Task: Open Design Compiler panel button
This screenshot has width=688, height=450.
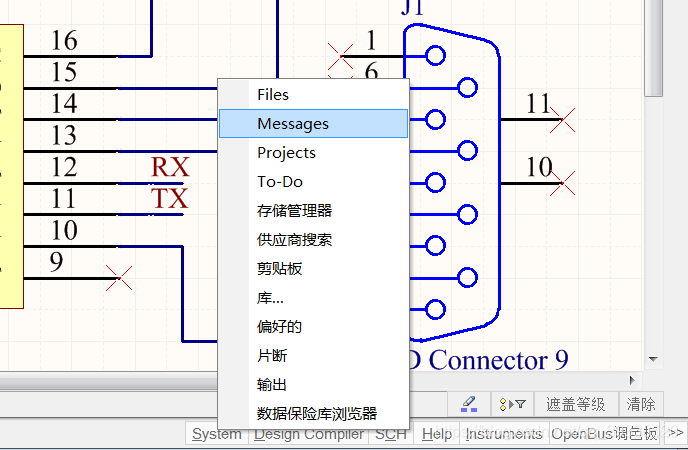Action: coord(309,434)
